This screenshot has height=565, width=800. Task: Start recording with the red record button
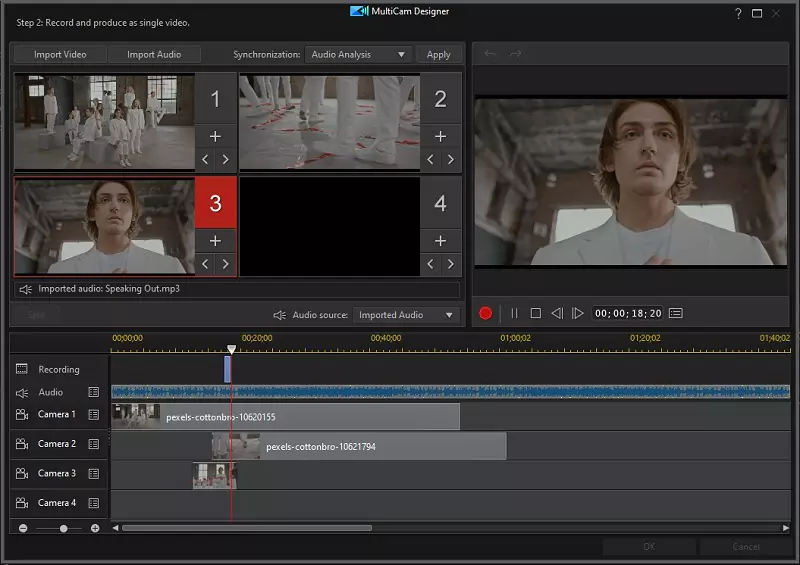[x=486, y=313]
